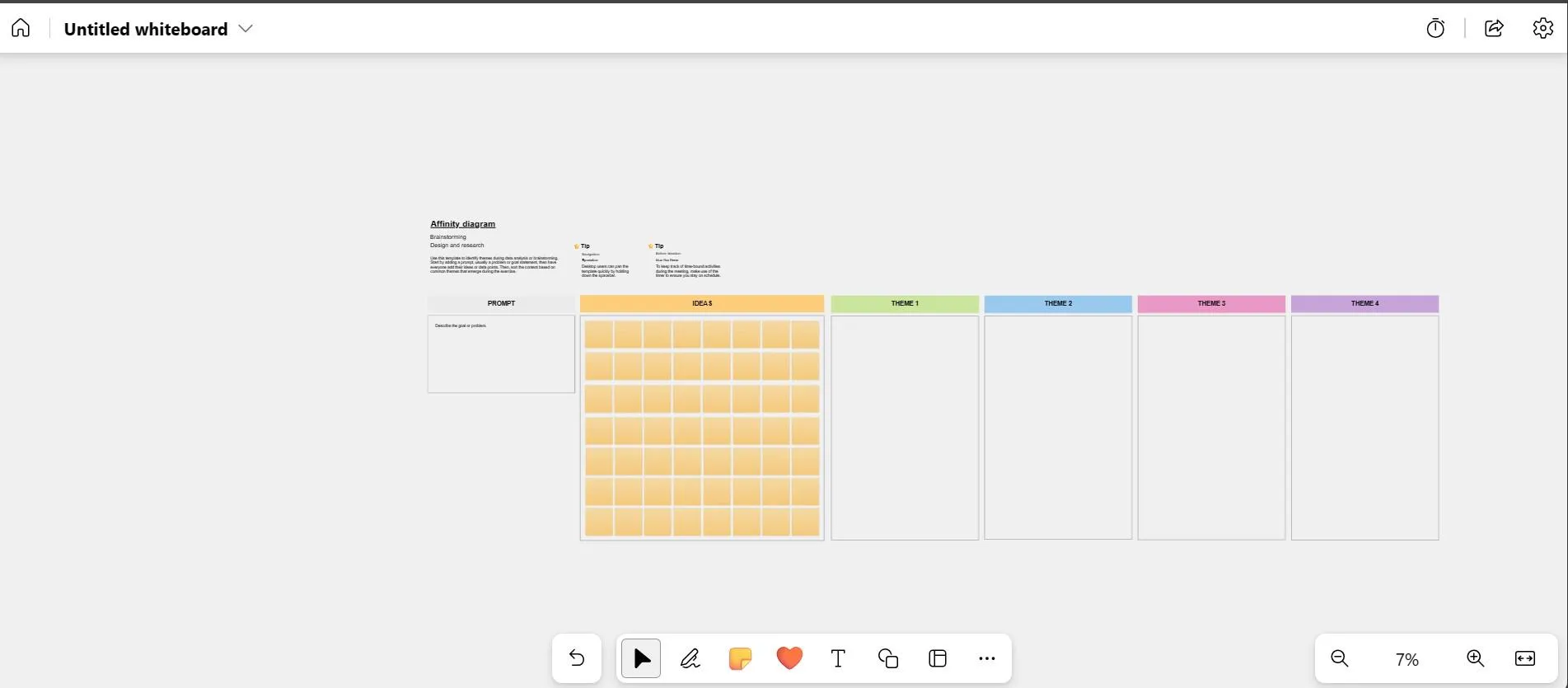Viewport: 1568px width, 688px height.
Task: Select the THEME 2 blue header
Action: point(1058,303)
